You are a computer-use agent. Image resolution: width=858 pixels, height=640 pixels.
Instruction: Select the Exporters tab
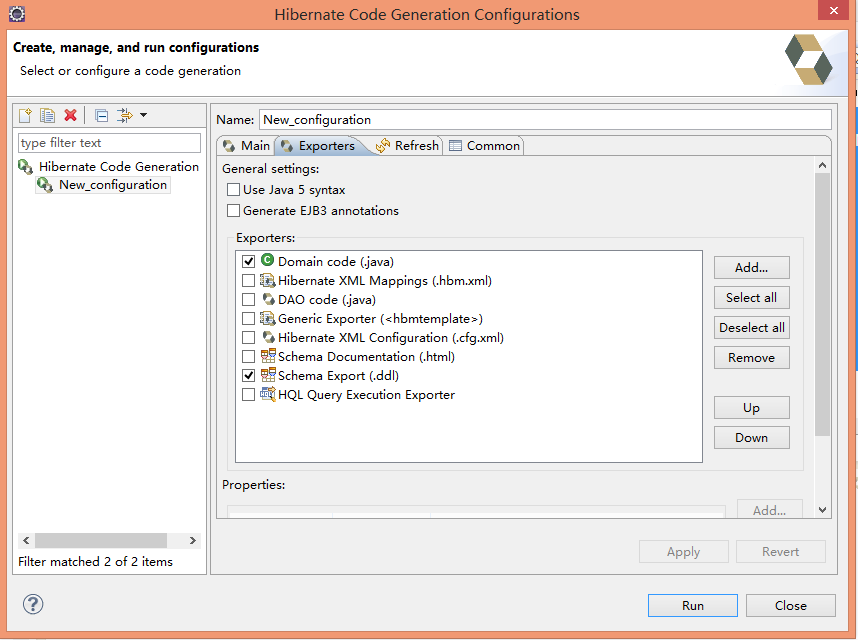[x=318, y=146]
